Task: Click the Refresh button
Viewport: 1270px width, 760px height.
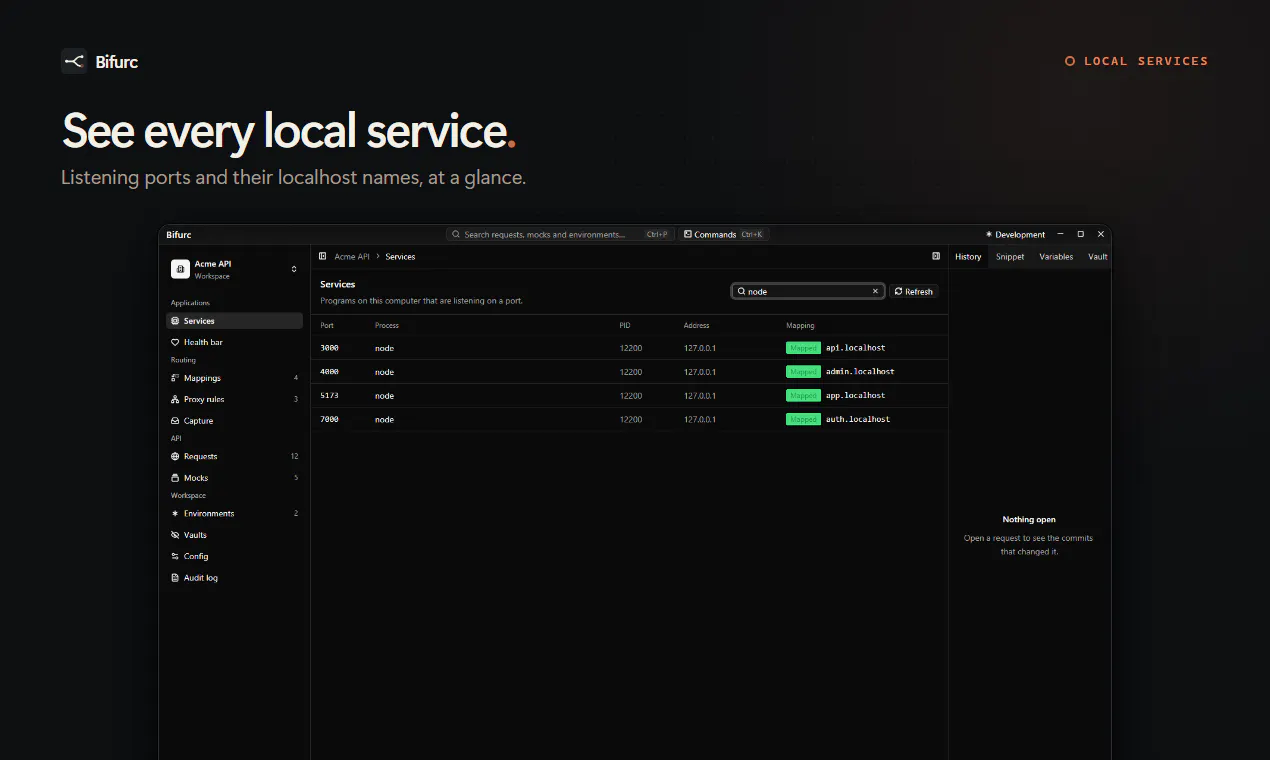Action: click(914, 291)
